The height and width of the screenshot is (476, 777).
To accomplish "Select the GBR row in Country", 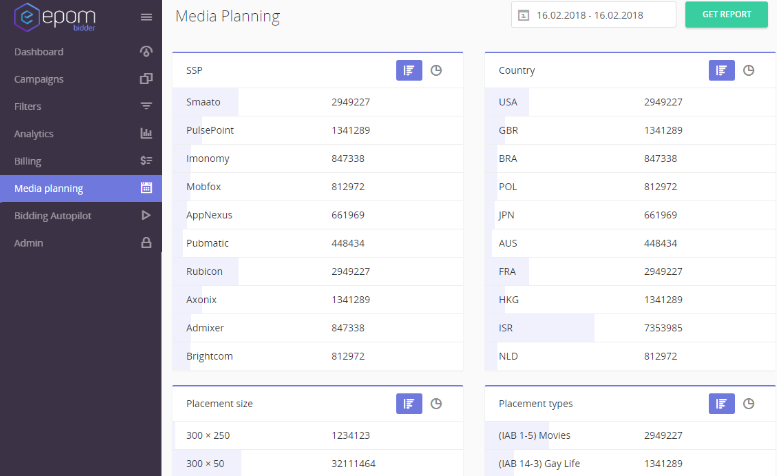I will pyautogui.click(x=630, y=130).
